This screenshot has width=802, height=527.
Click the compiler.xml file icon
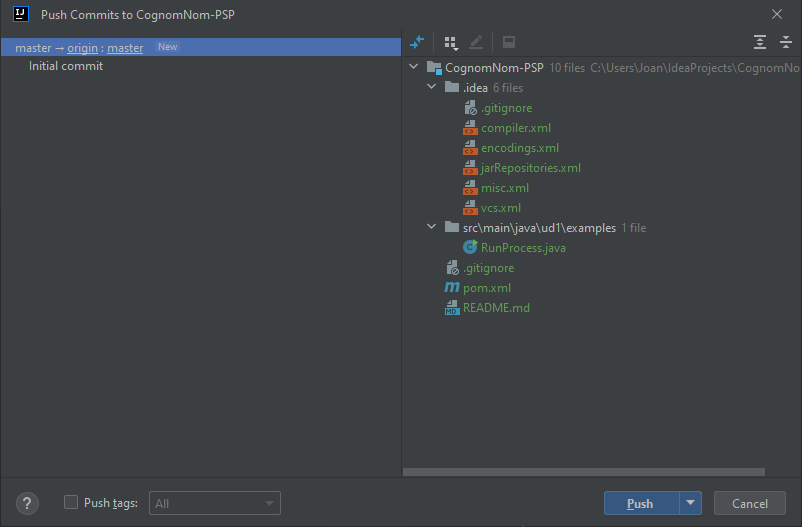point(470,128)
